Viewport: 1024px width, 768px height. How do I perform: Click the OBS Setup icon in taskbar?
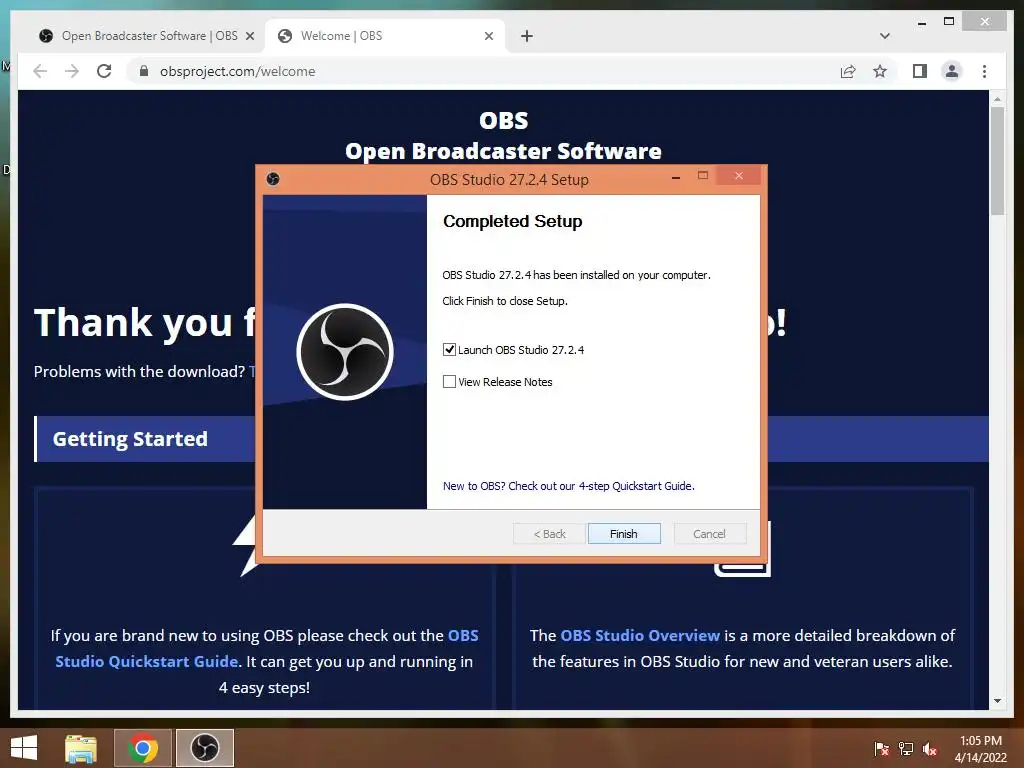pos(204,748)
